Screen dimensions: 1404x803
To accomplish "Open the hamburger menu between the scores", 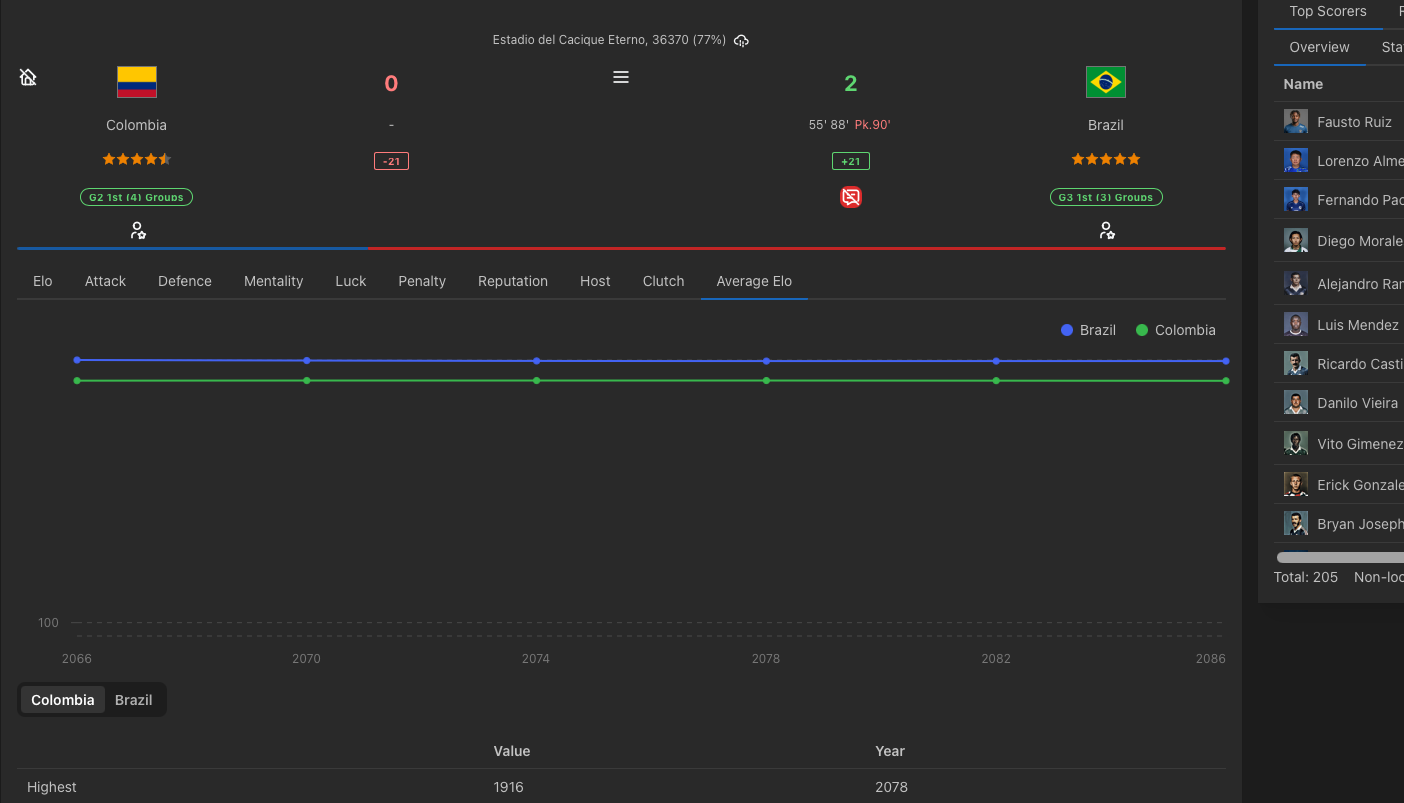I will point(621,77).
